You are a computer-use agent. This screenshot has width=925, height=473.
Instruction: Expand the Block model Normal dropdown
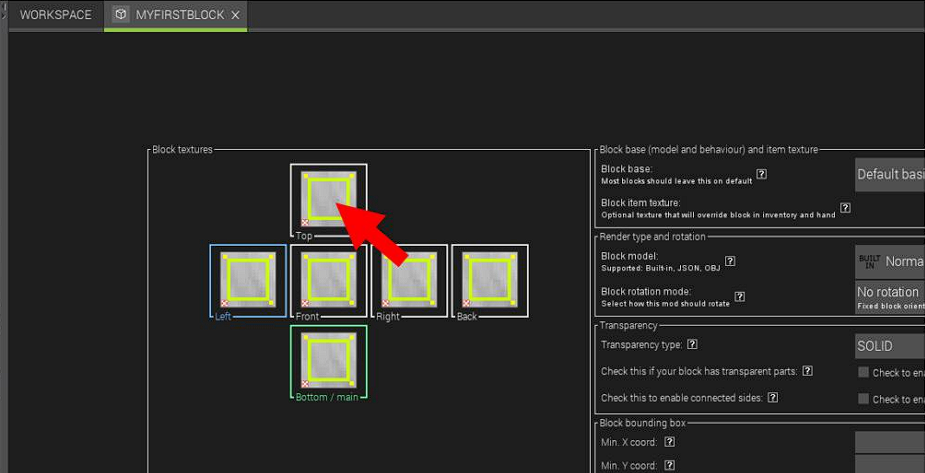(x=889, y=261)
